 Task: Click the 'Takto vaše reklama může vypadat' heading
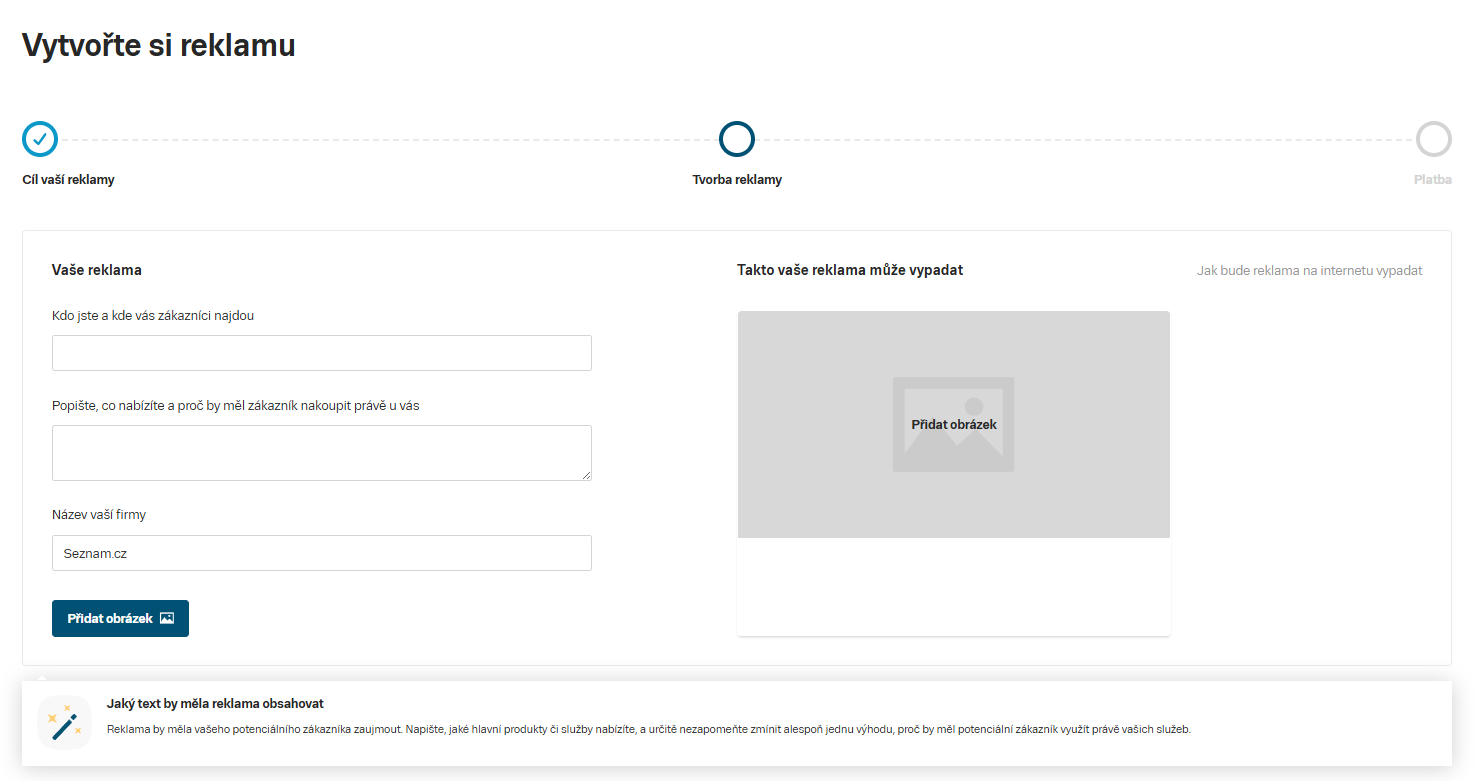coord(850,270)
